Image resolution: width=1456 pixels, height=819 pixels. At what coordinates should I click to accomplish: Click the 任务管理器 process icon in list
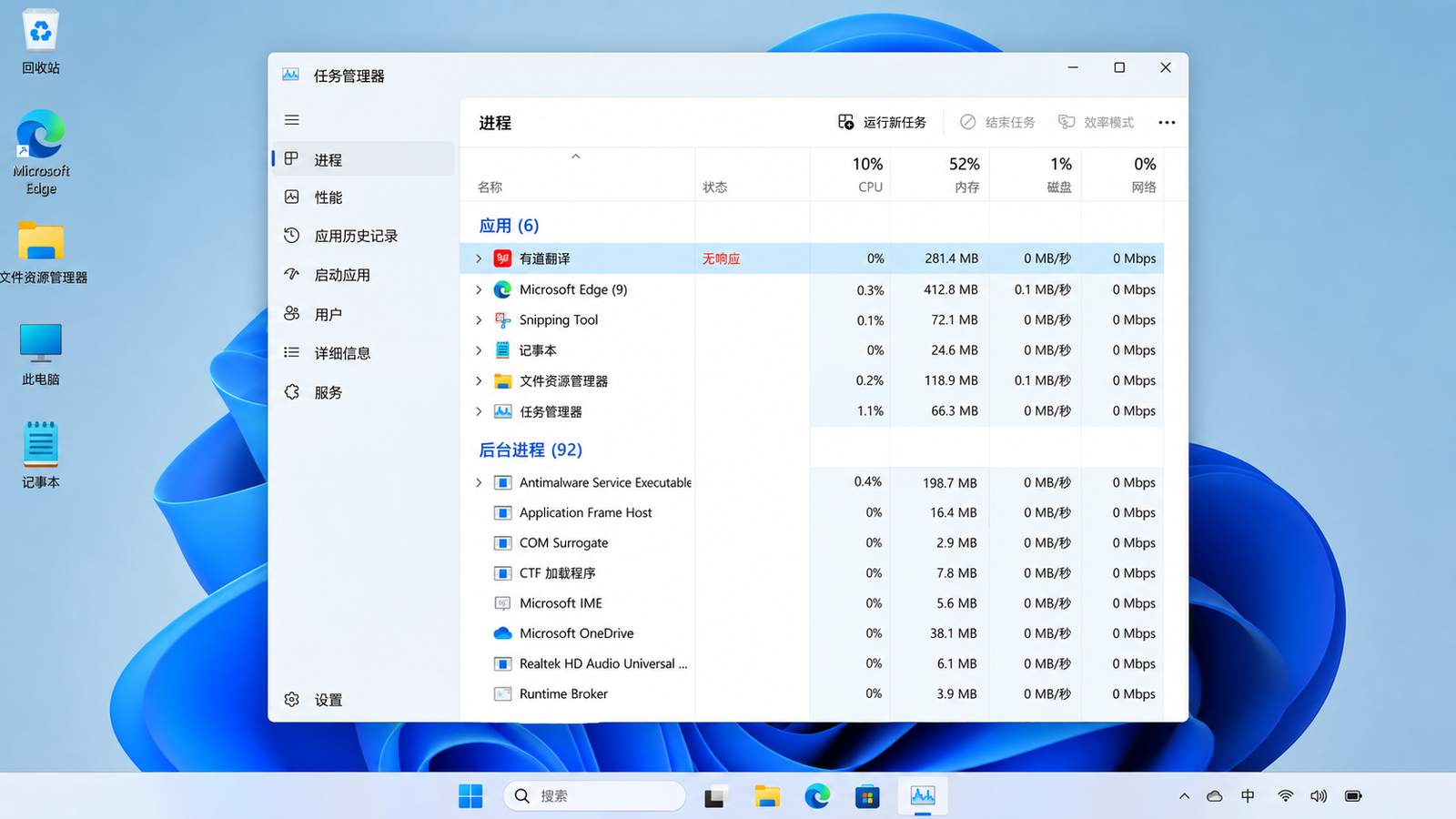click(x=502, y=411)
